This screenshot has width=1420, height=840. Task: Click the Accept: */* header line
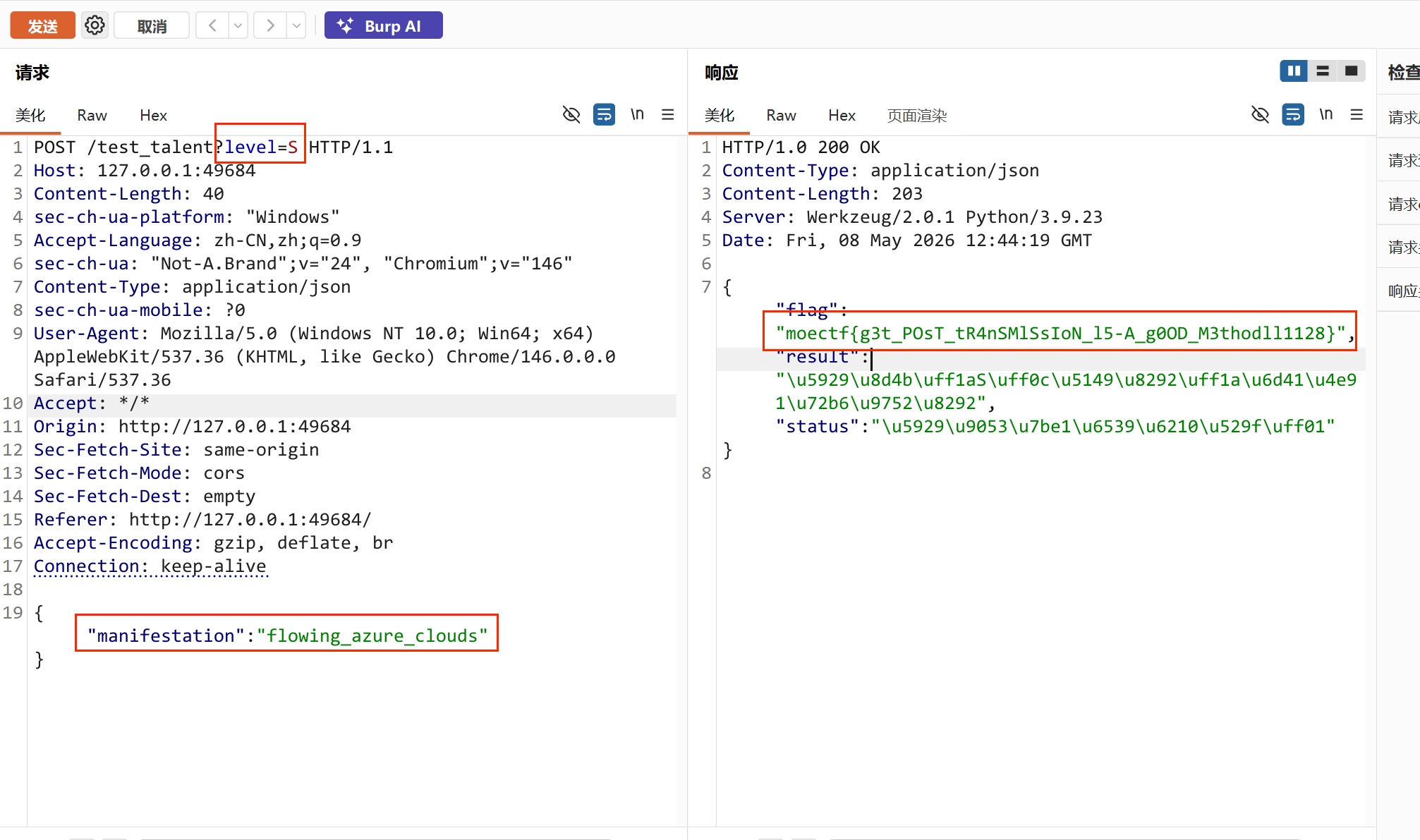click(x=92, y=403)
